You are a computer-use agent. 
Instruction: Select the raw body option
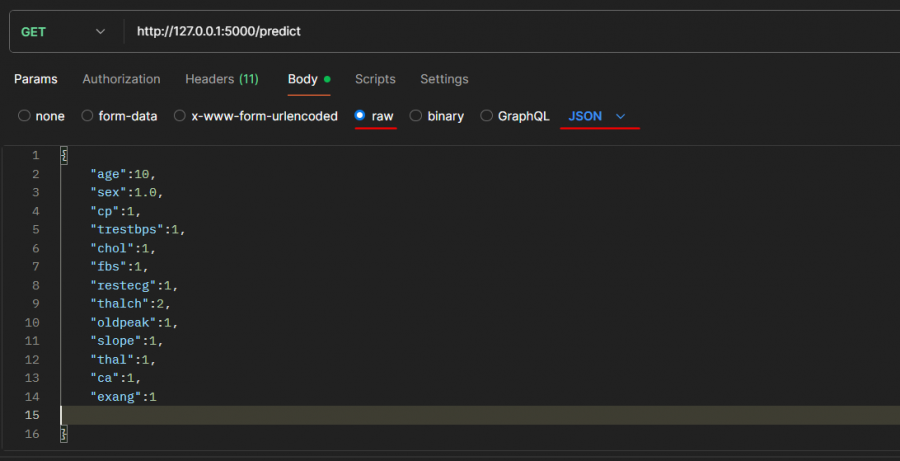(x=361, y=116)
